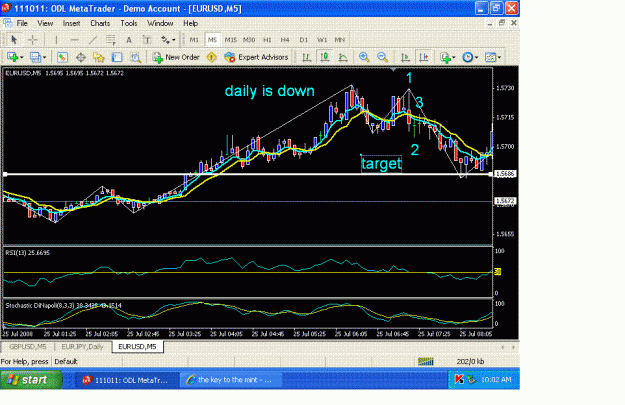Open the View menu

click(x=45, y=23)
